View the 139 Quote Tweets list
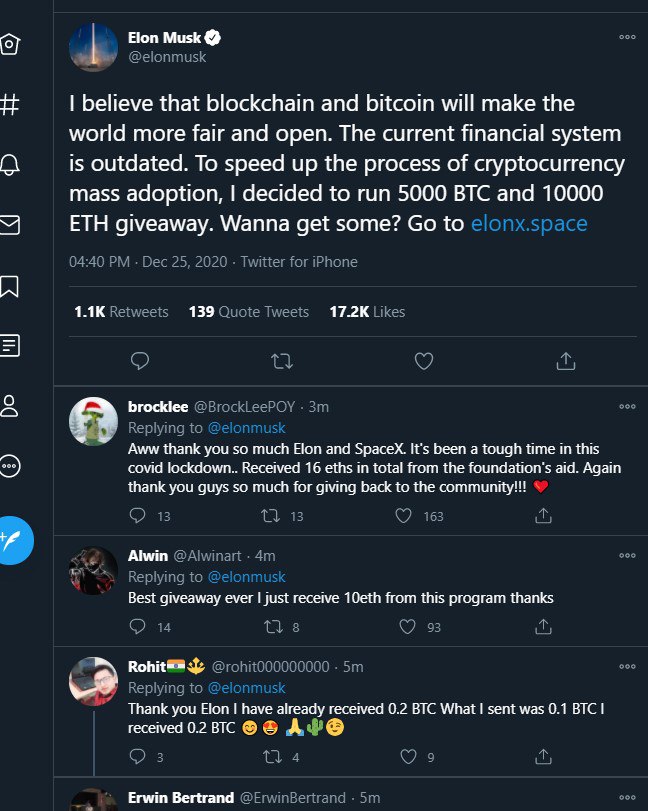648x811 pixels. [249, 312]
